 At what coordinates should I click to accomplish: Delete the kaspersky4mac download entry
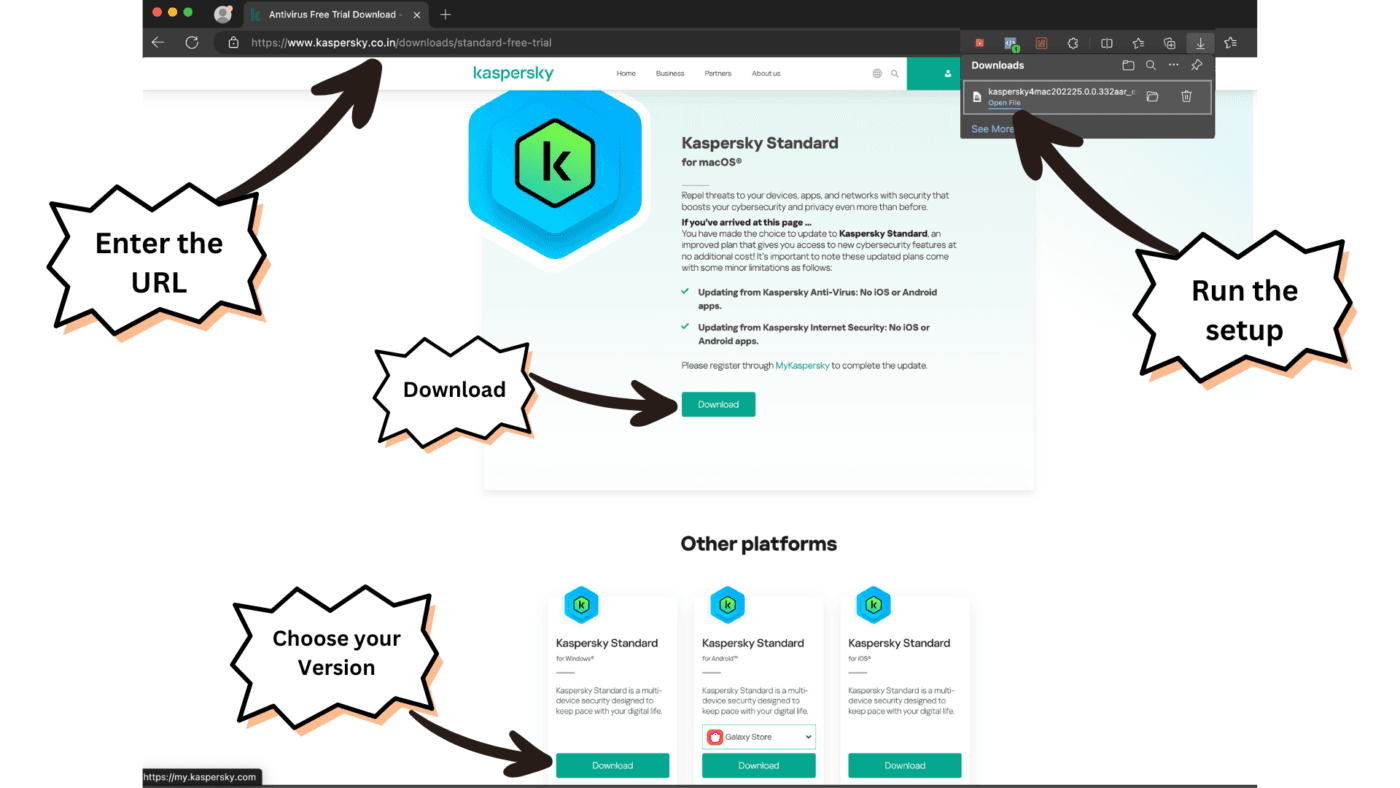pyautogui.click(x=1186, y=96)
